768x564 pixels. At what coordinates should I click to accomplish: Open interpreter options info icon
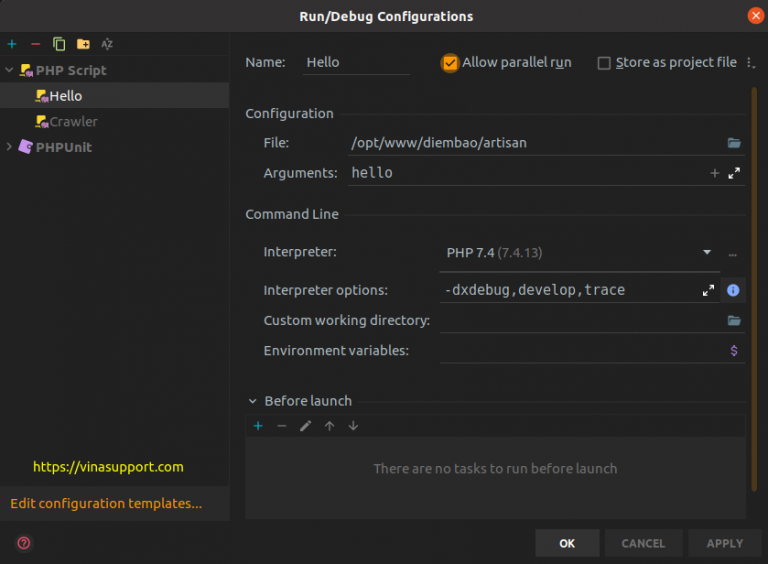tap(733, 290)
